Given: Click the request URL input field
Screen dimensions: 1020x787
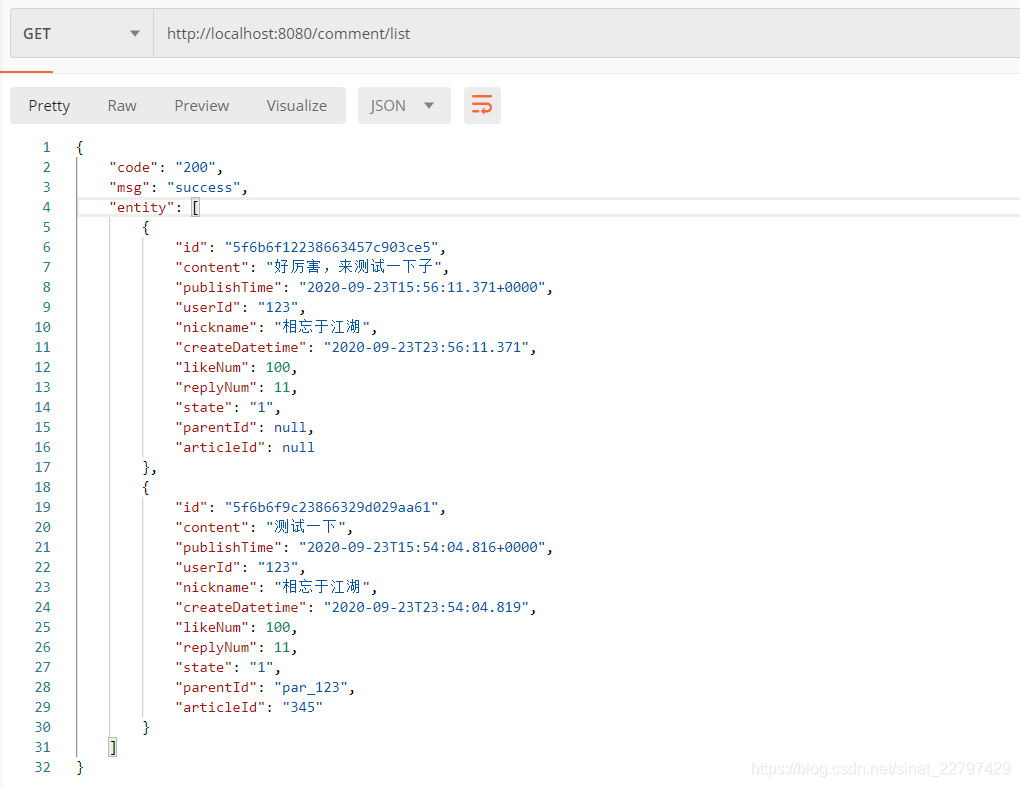Looking at the screenshot, I should (400, 33).
